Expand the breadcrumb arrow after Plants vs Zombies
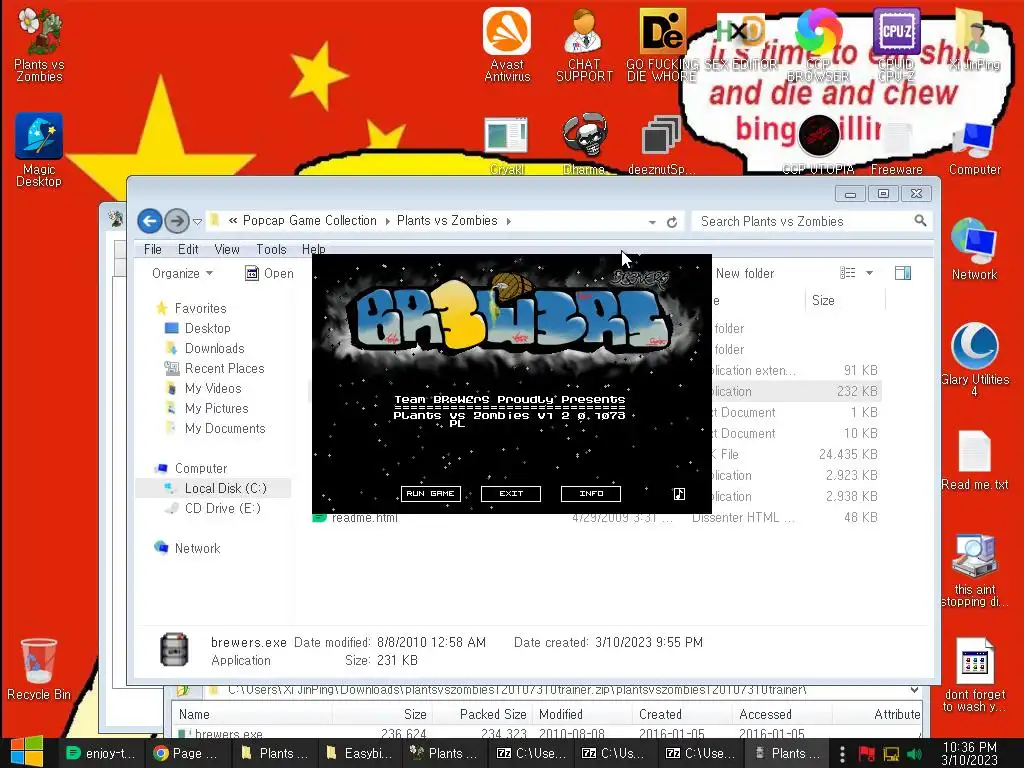 coord(509,221)
